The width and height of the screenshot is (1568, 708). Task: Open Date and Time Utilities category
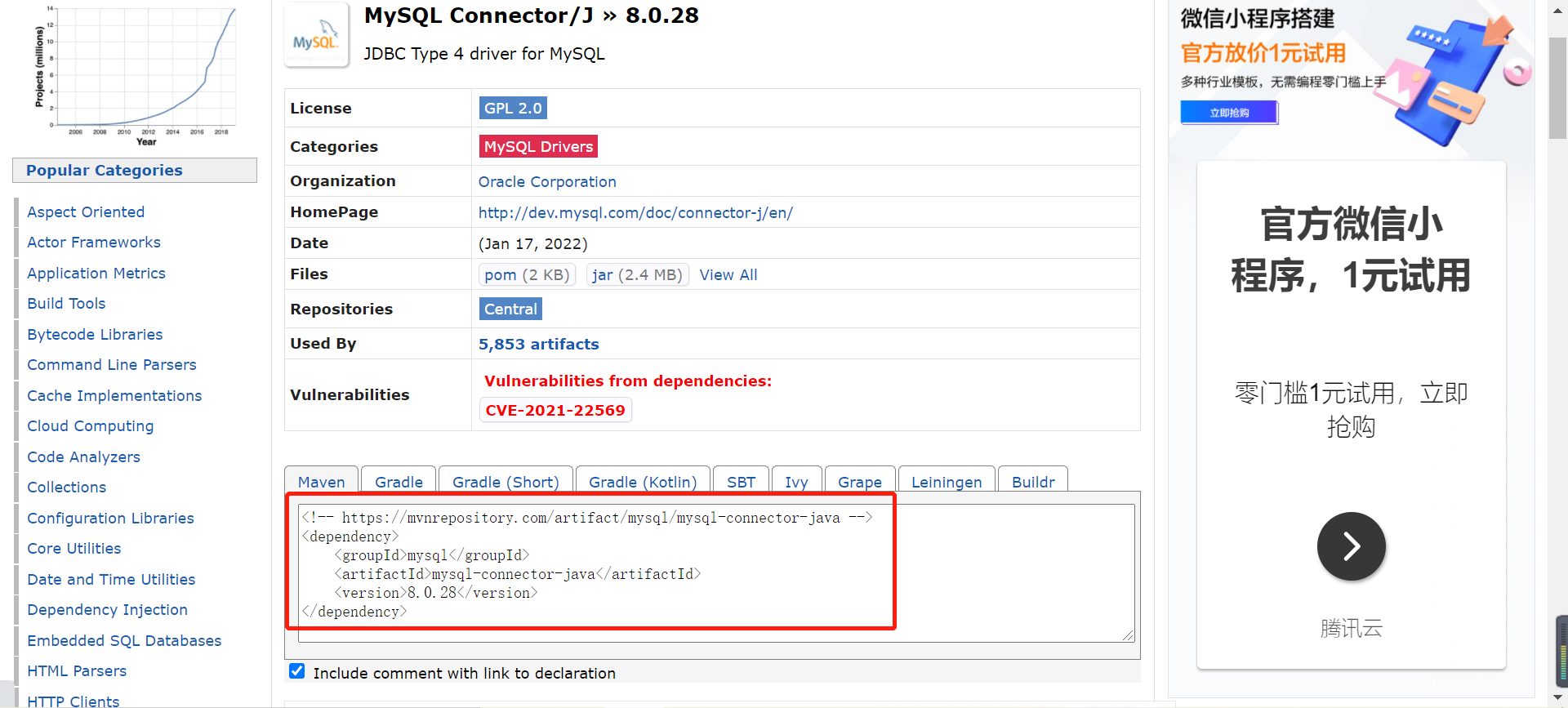coord(111,579)
